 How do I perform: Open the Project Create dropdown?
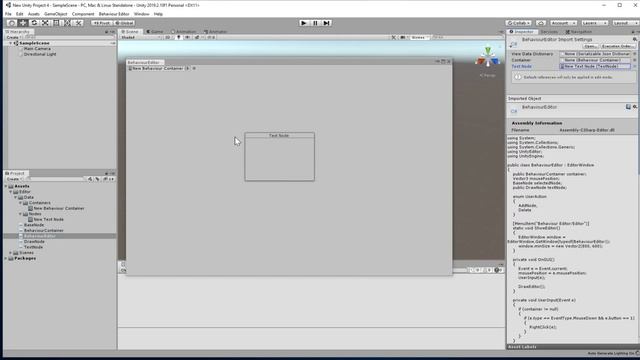click(14, 179)
